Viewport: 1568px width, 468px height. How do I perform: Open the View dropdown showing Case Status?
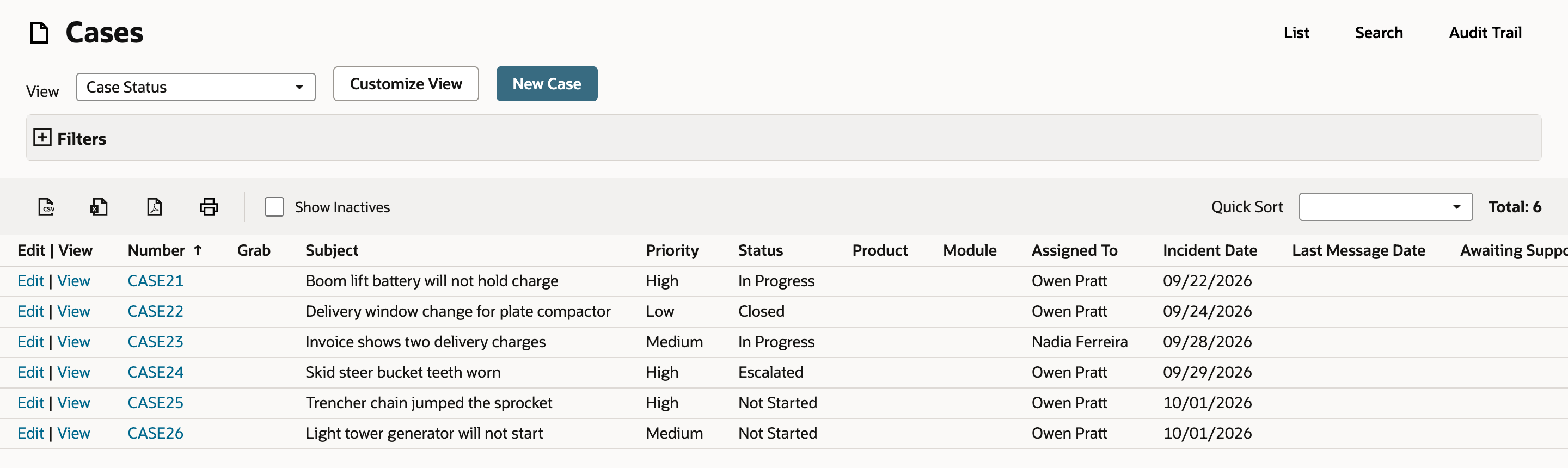195,87
